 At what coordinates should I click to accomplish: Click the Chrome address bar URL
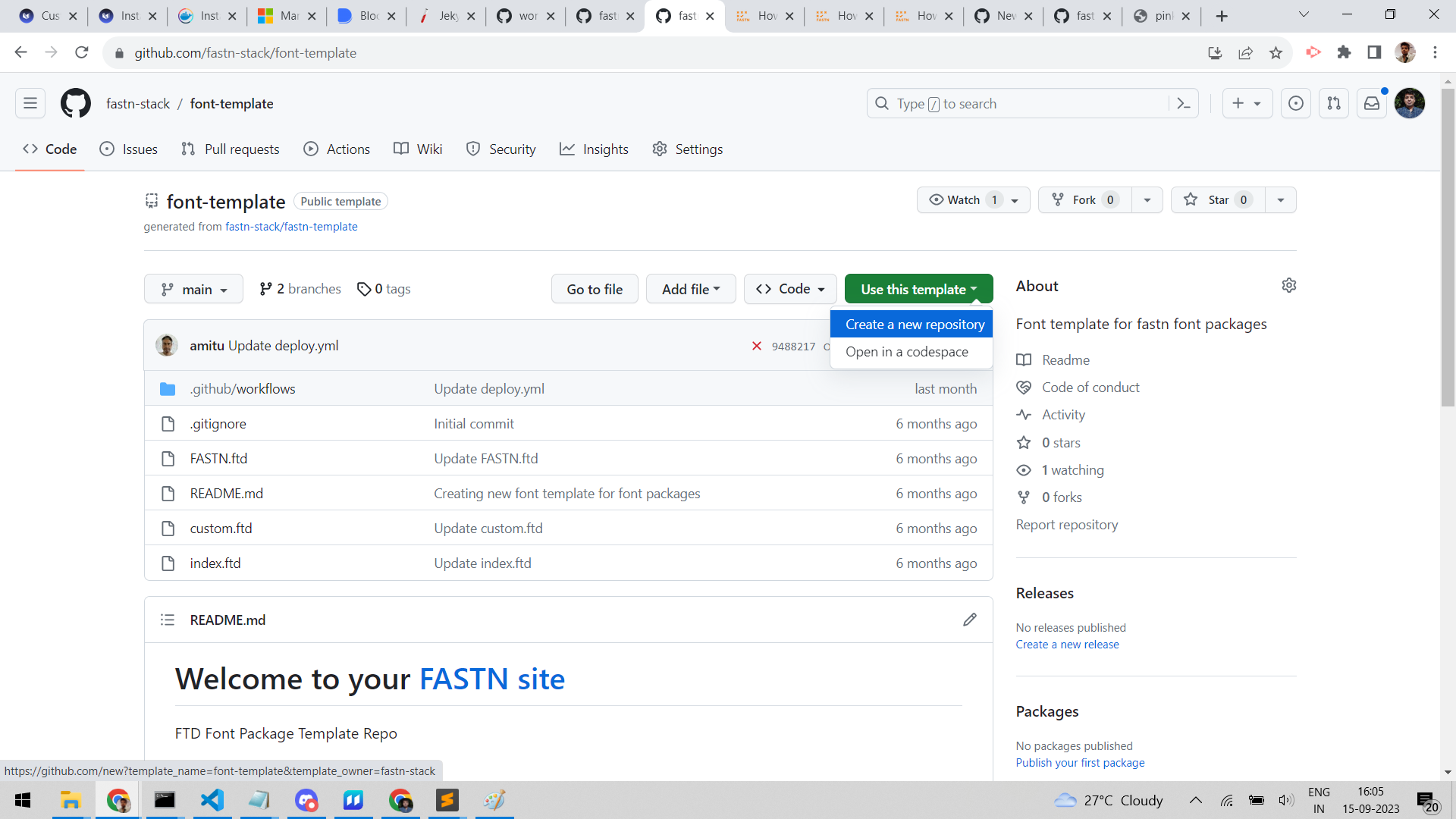245,53
